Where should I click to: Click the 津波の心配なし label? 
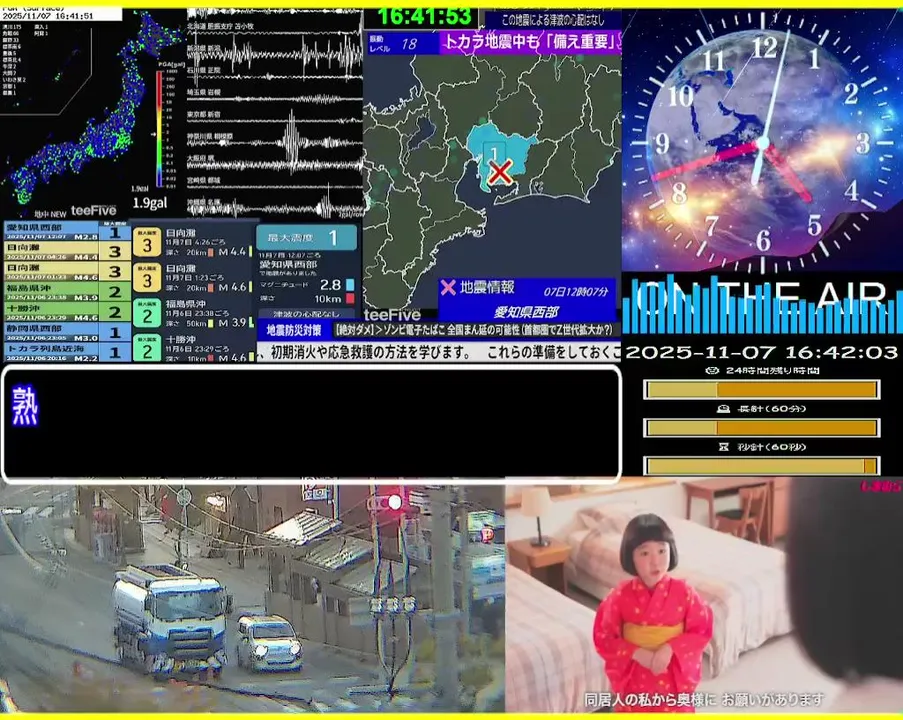[x=306, y=314]
